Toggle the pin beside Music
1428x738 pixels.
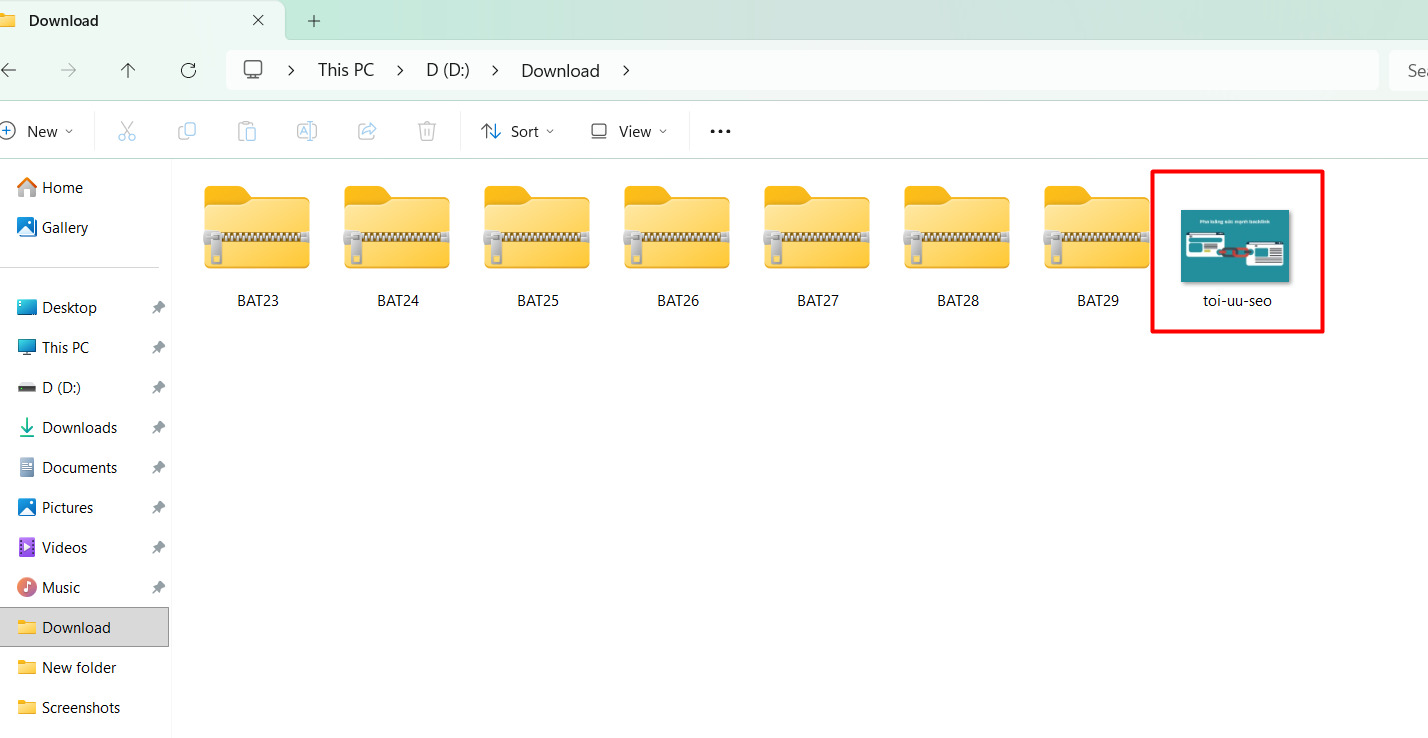point(158,588)
